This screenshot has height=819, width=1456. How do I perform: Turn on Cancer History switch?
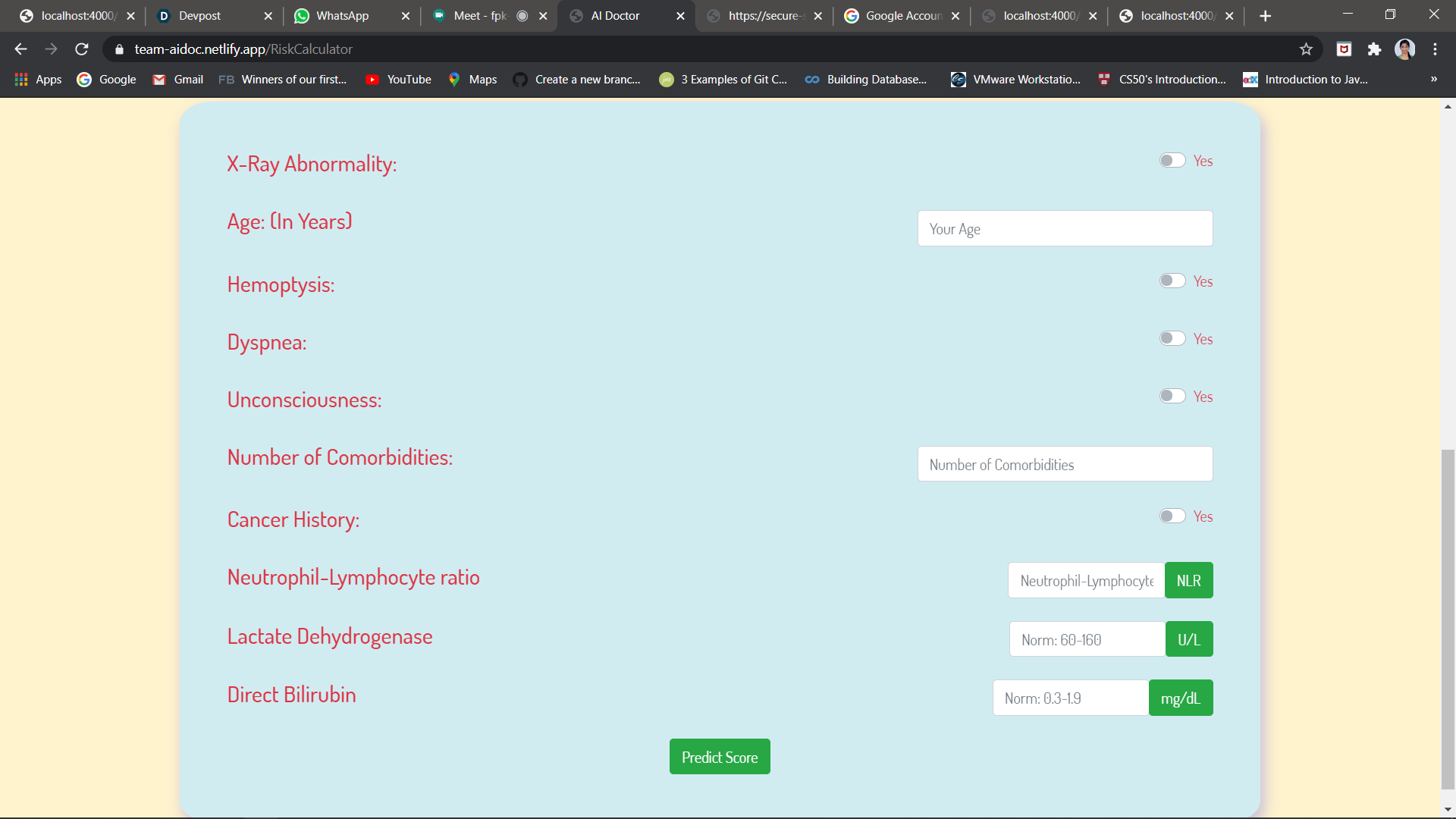[x=1172, y=516]
